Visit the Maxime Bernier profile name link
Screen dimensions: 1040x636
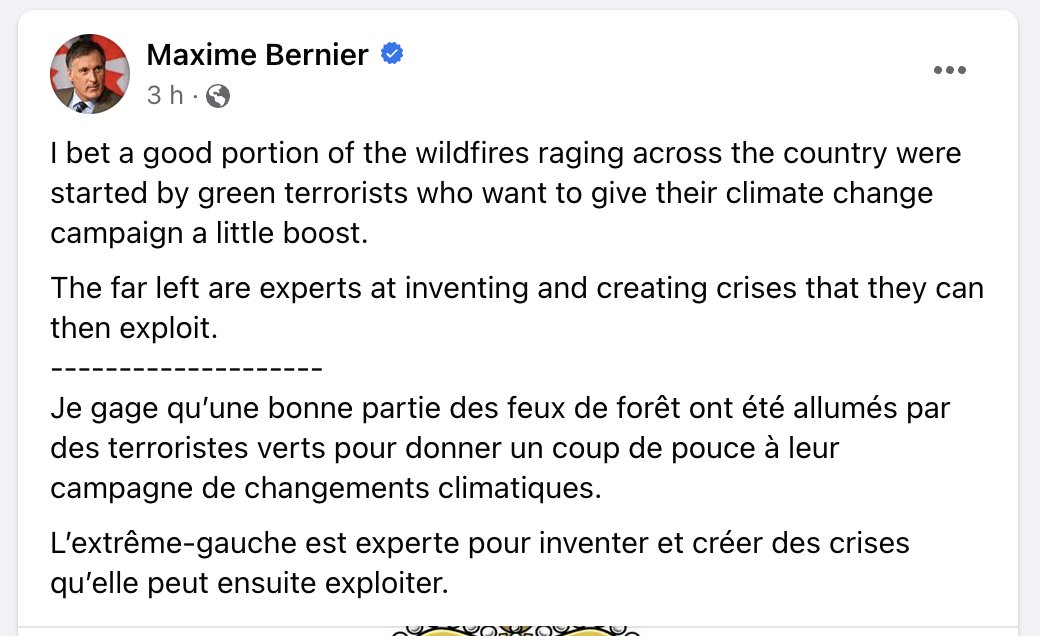pos(257,54)
